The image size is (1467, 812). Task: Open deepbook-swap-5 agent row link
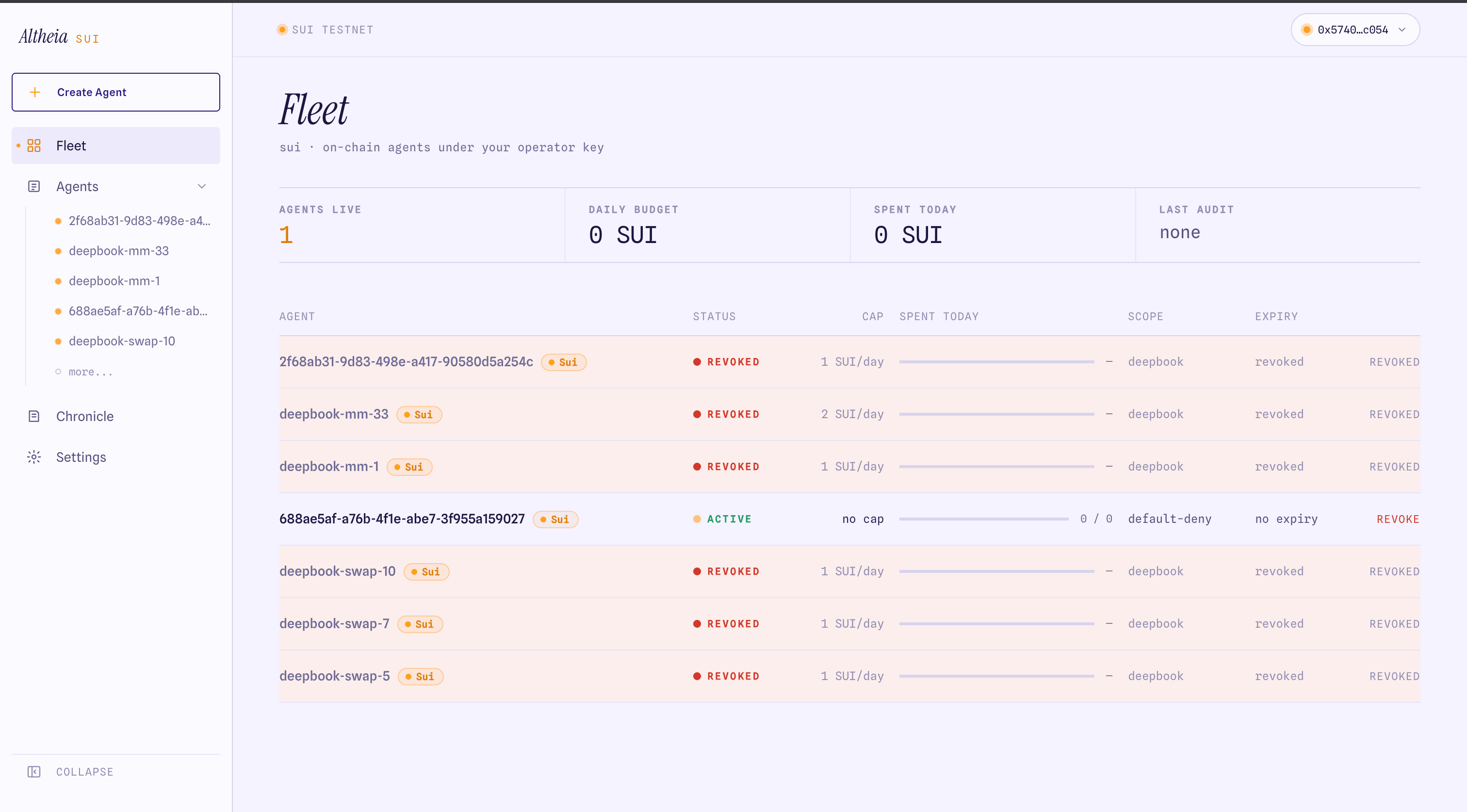coord(334,676)
